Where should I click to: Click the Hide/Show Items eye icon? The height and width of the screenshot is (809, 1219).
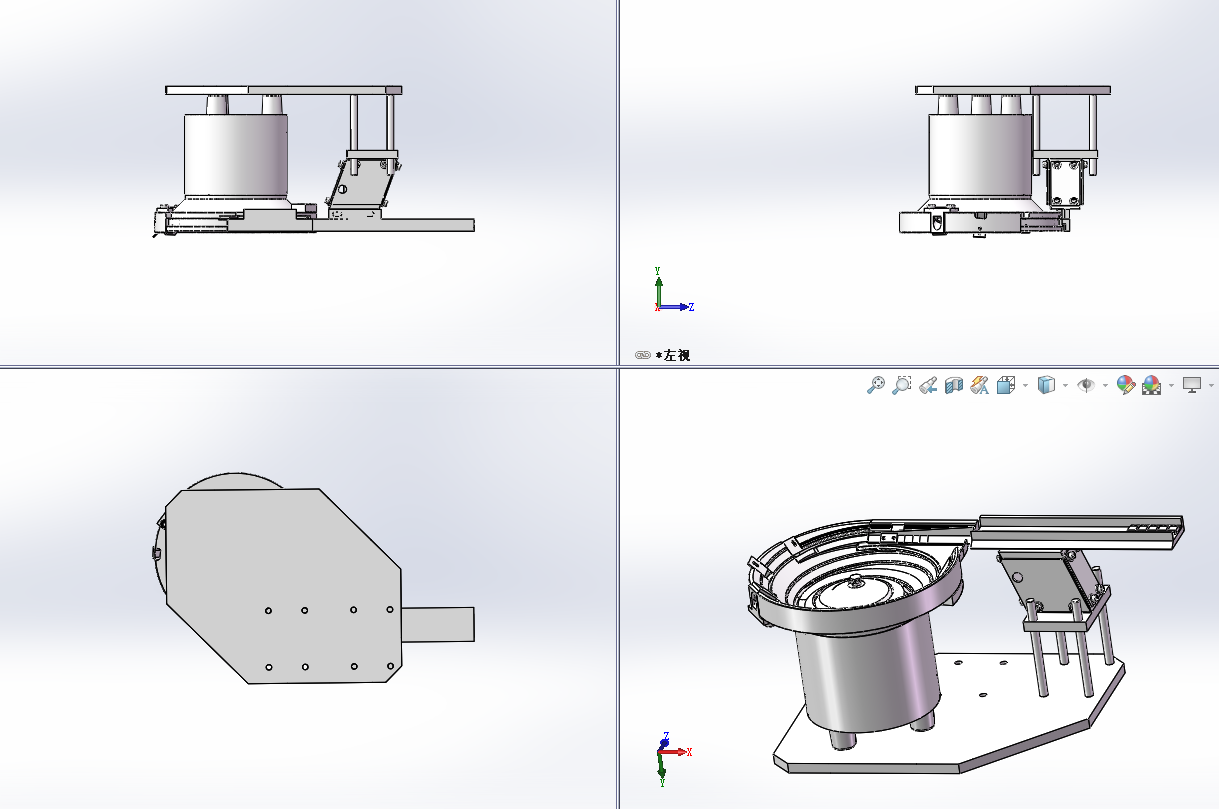click(1086, 384)
